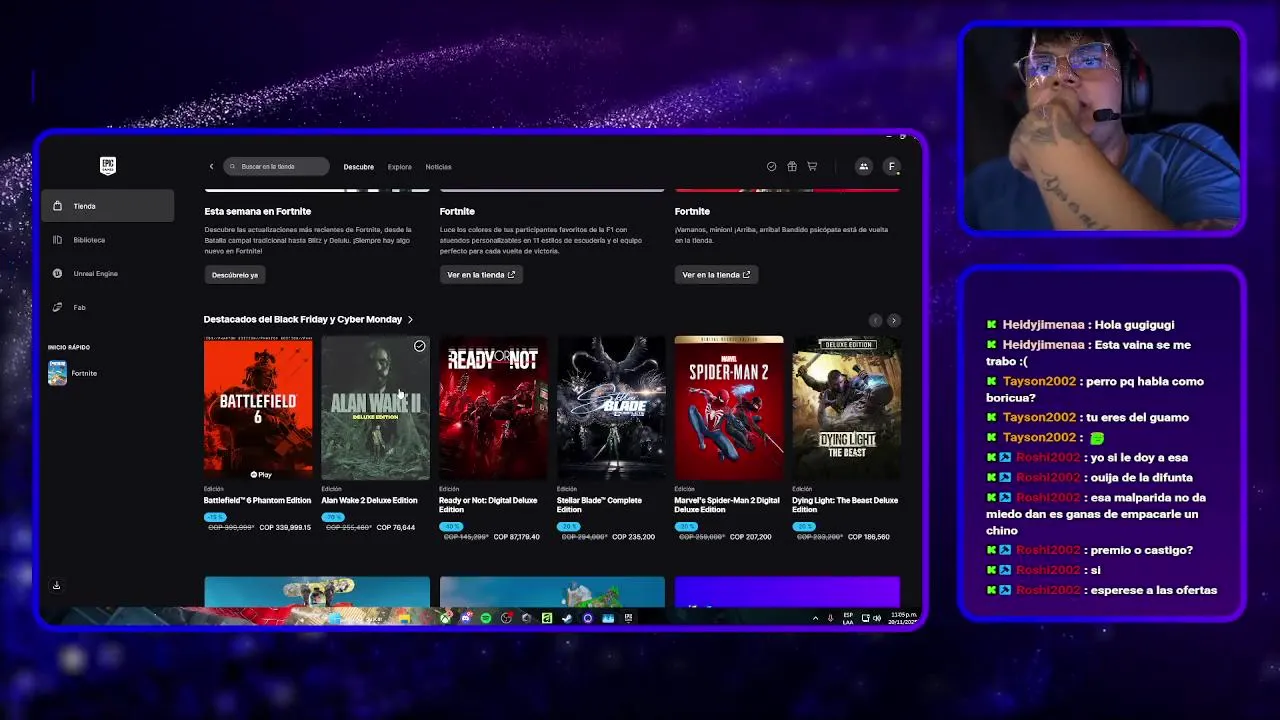Click the COP 76,644 price
Image resolution: width=1280 pixels, height=720 pixels.
[396, 527]
